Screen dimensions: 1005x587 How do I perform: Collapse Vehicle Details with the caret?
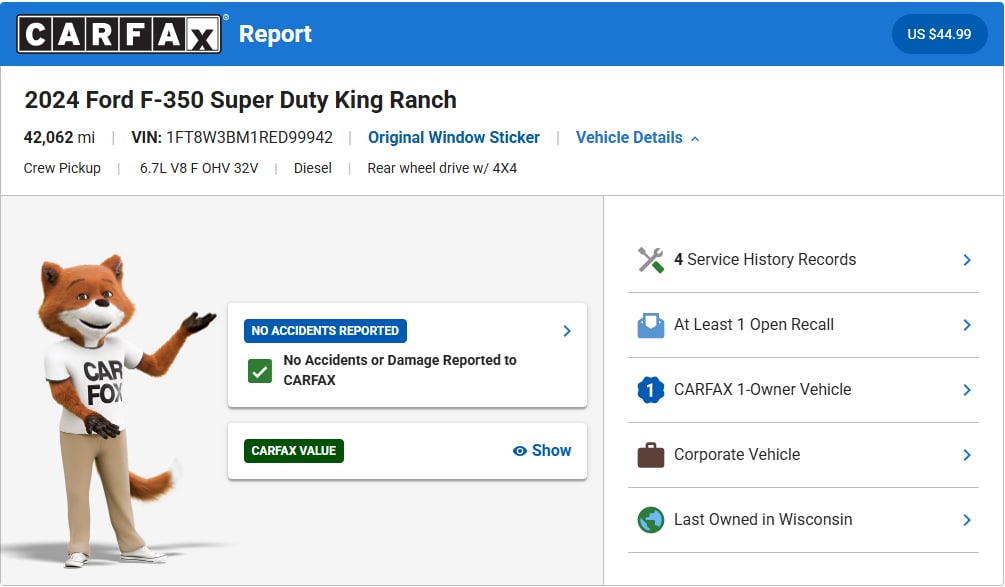pos(695,138)
